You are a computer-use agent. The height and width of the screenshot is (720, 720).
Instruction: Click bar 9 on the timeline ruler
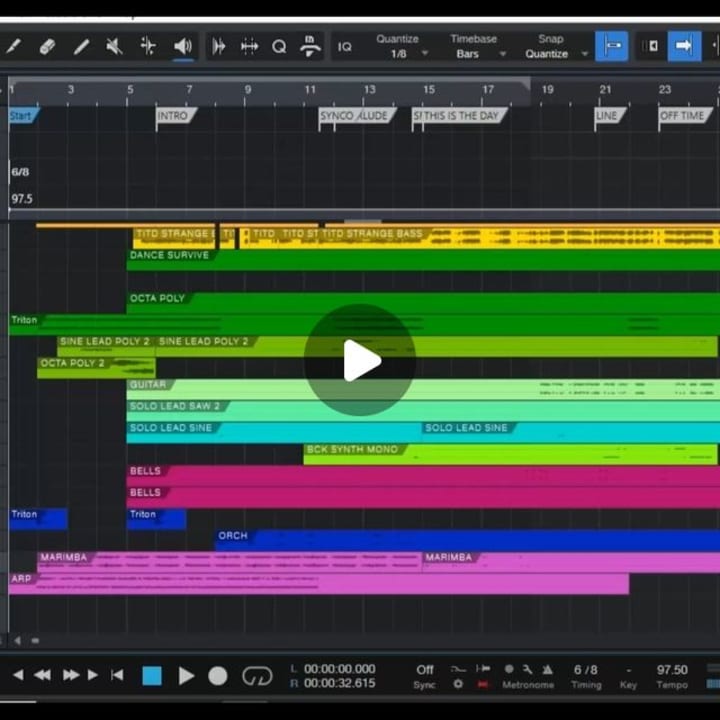click(248, 90)
